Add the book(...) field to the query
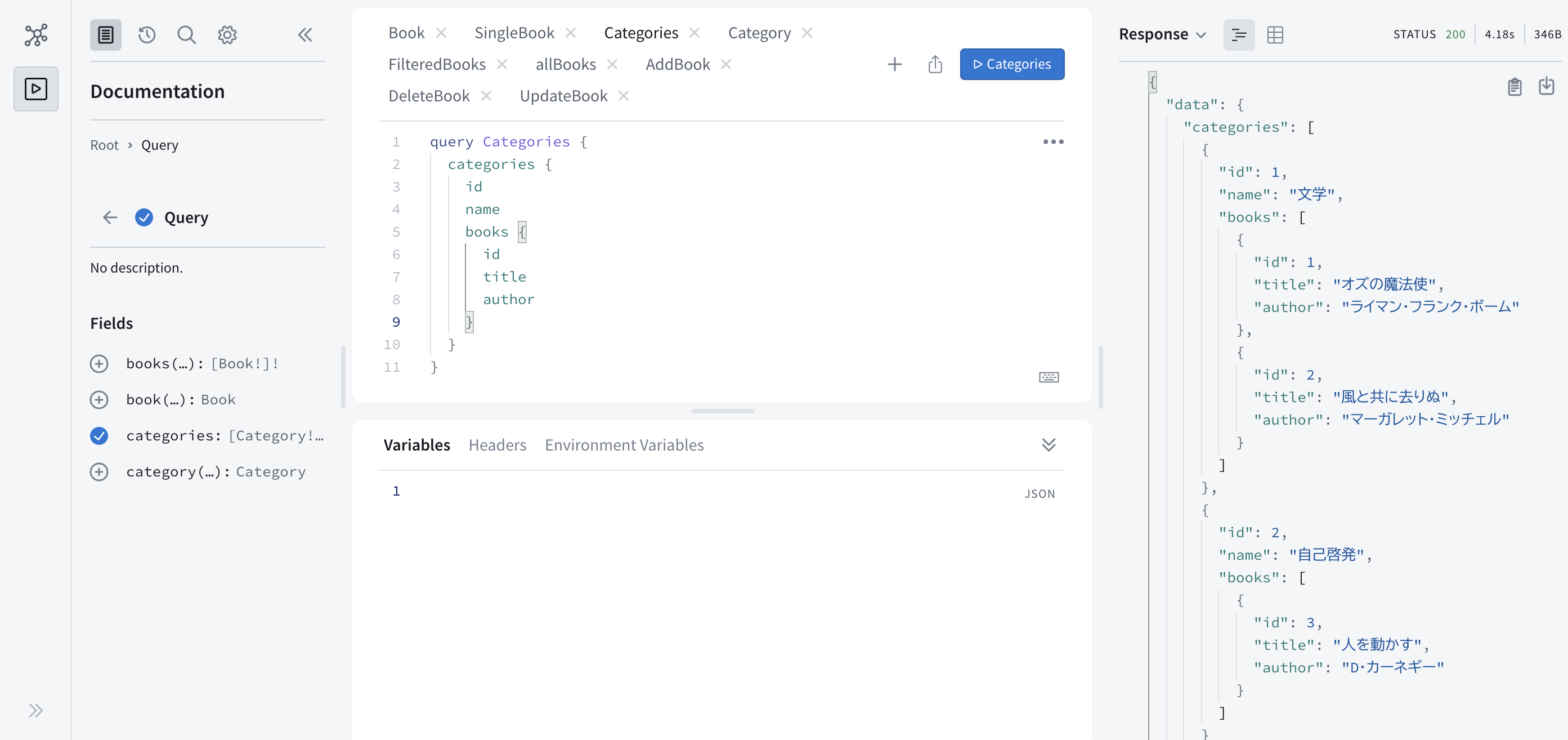 [99, 399]
